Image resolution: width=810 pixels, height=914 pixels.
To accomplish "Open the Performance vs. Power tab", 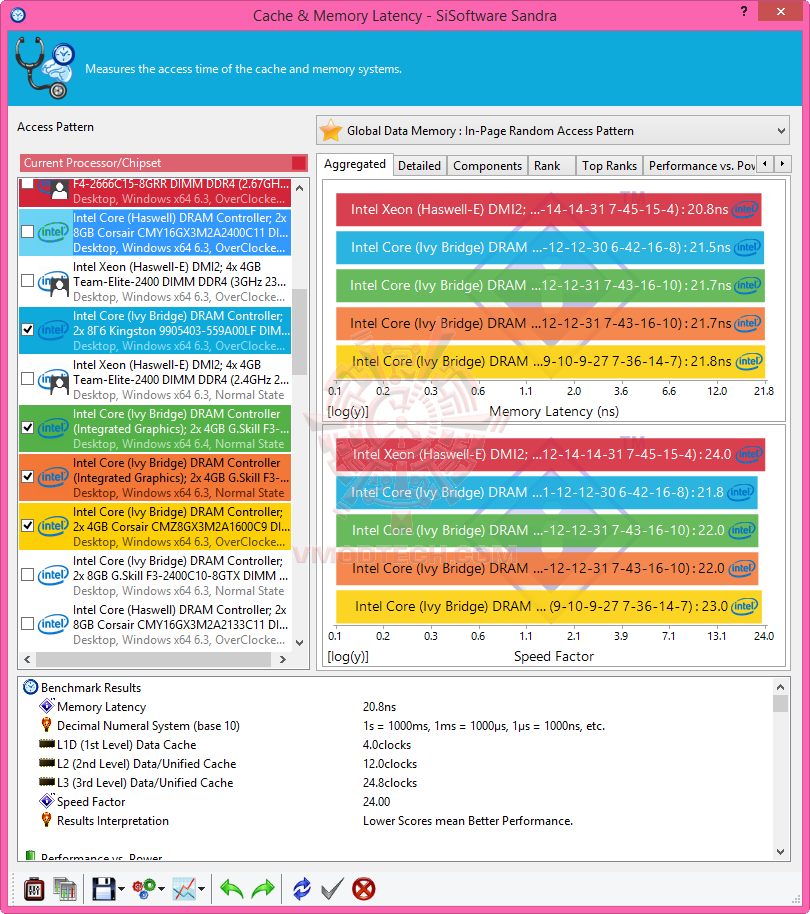I will click(700, 166).
